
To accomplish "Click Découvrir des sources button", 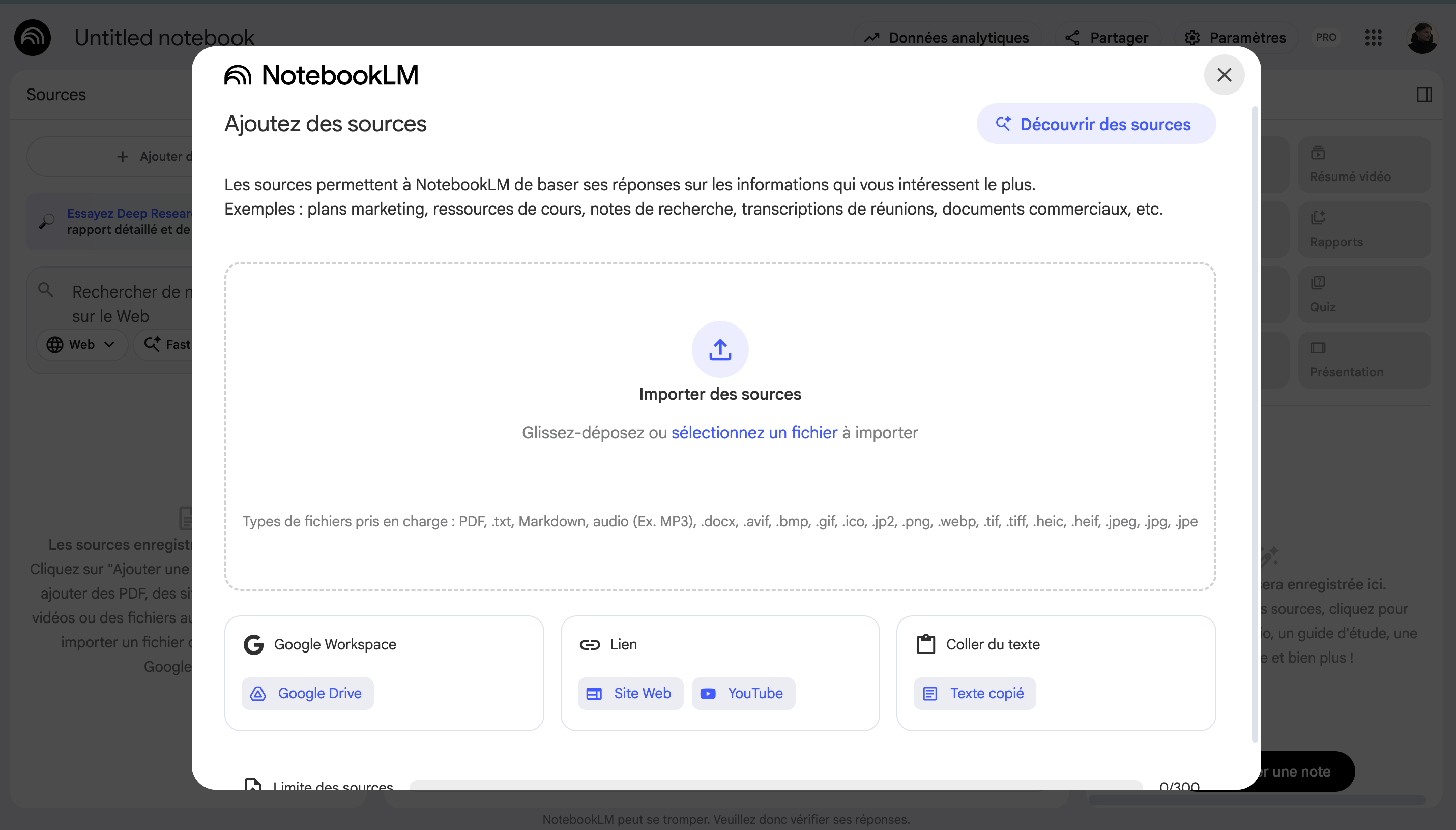I will (1096, 124).
